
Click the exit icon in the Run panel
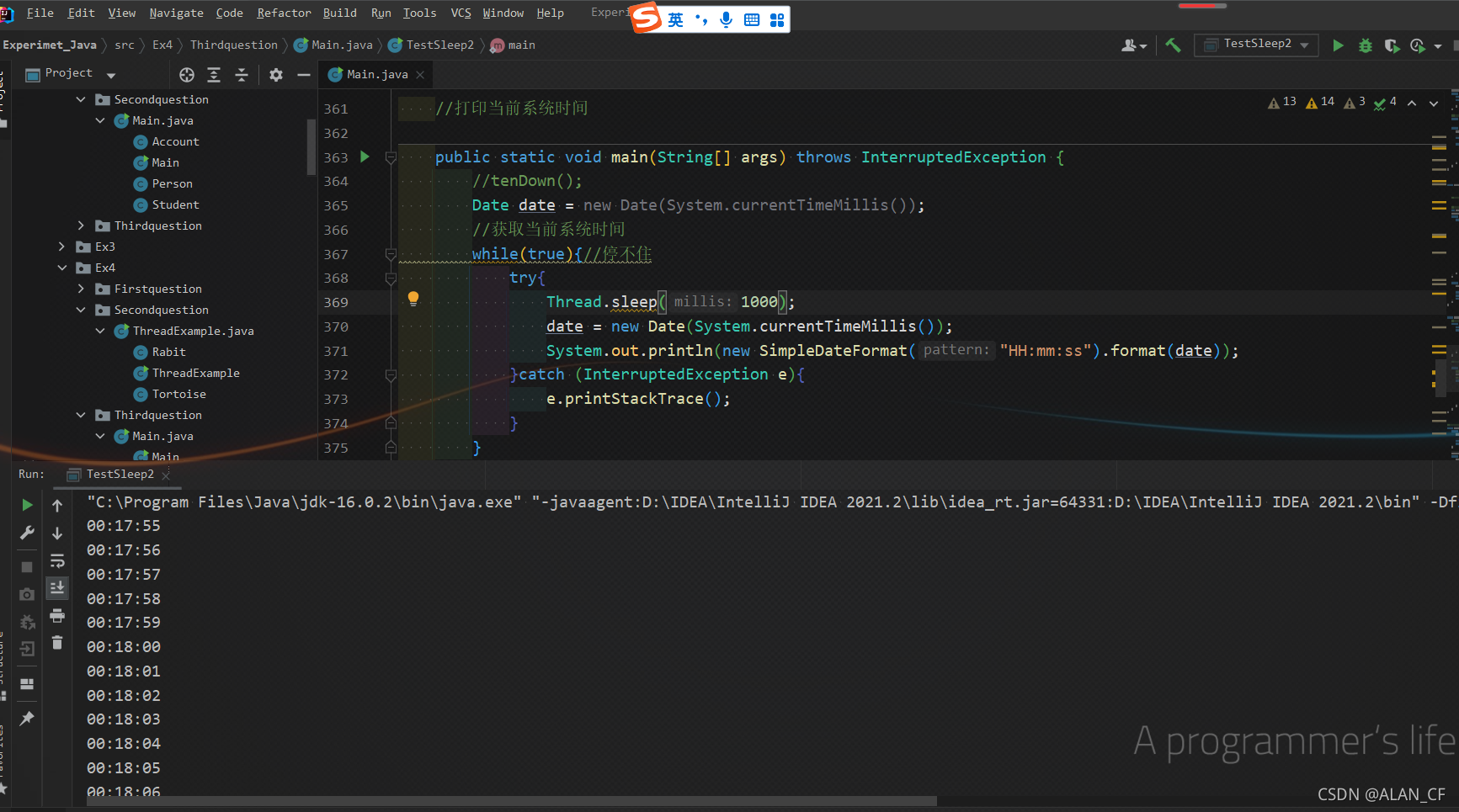point(27,649)
